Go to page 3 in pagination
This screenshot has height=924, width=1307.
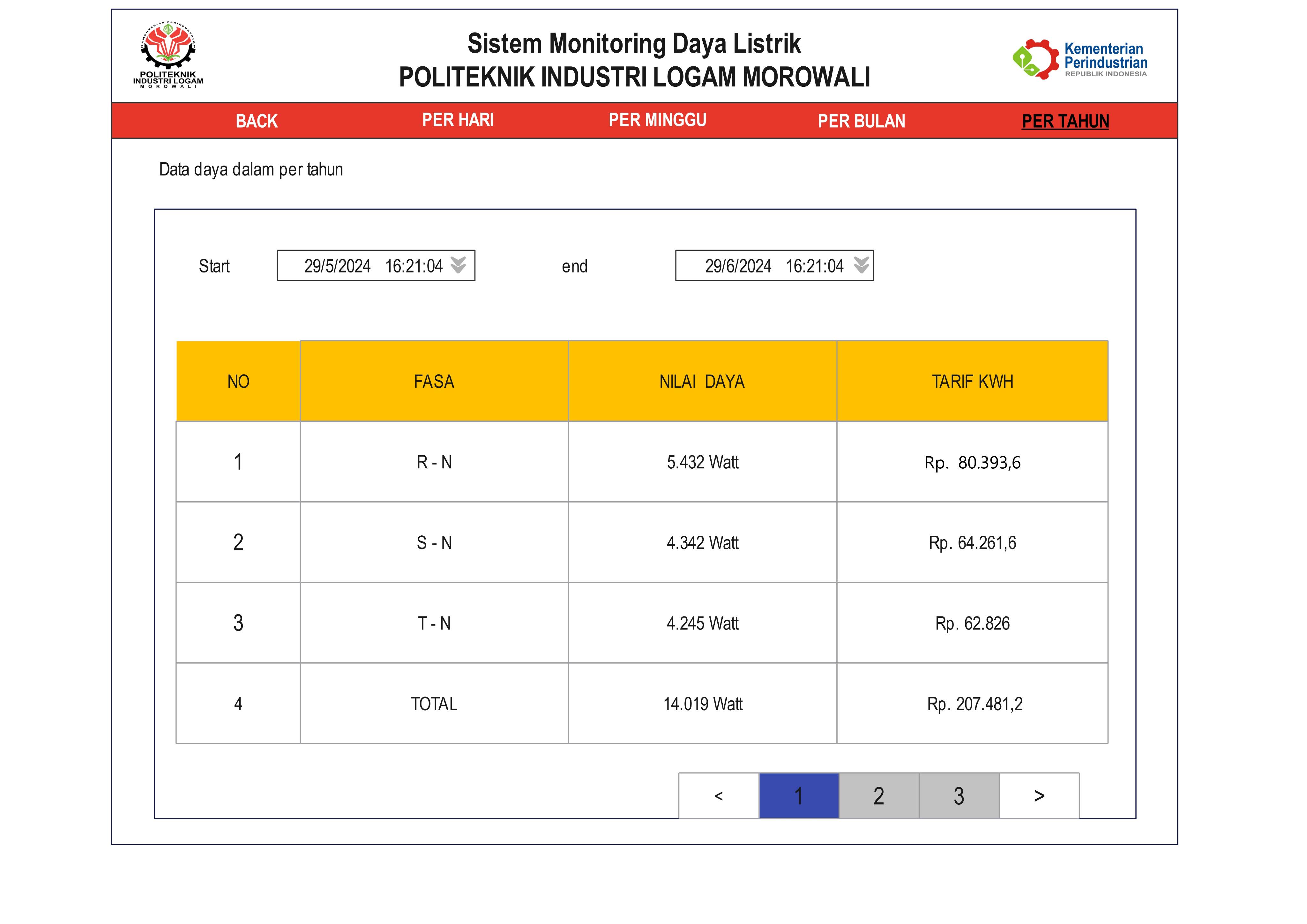959,795
